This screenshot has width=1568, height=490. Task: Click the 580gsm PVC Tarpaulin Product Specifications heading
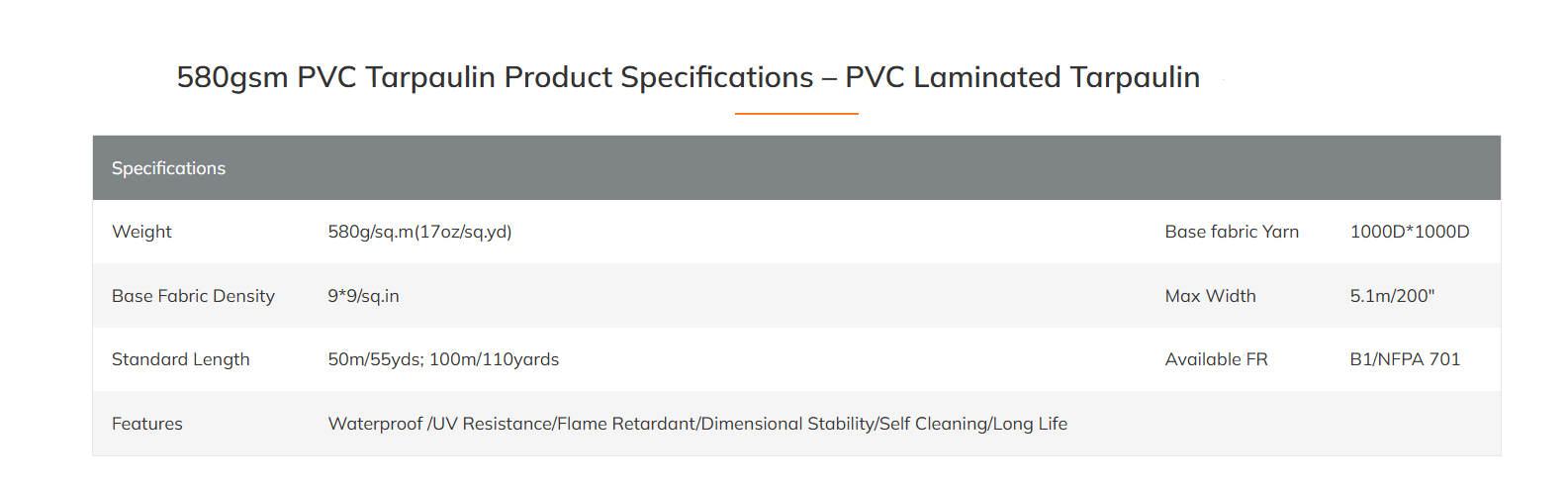pos(688,77)
